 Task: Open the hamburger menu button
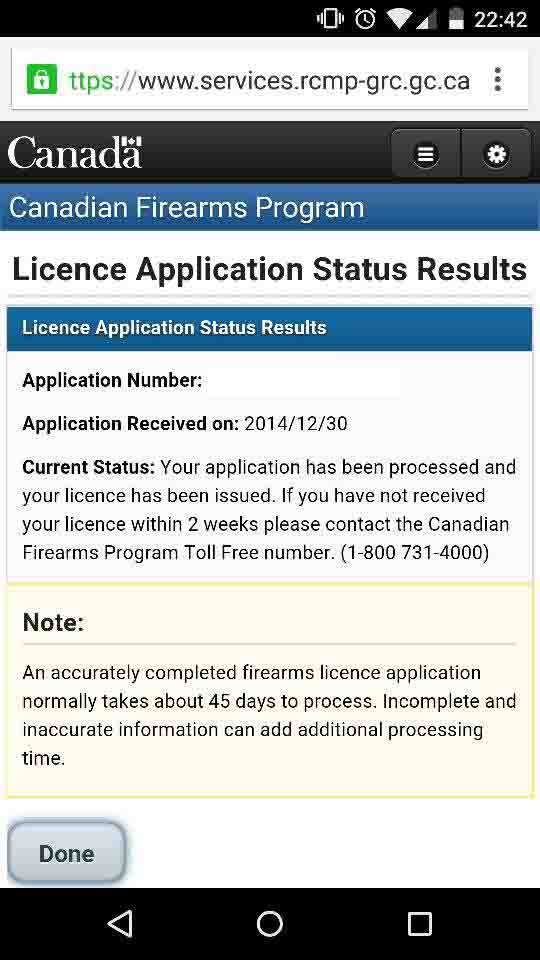[x=426, y=154]
